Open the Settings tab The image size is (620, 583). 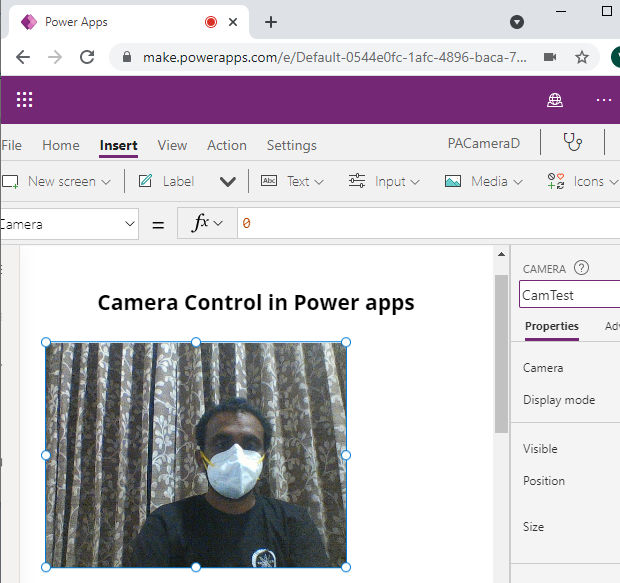[292, 146]
